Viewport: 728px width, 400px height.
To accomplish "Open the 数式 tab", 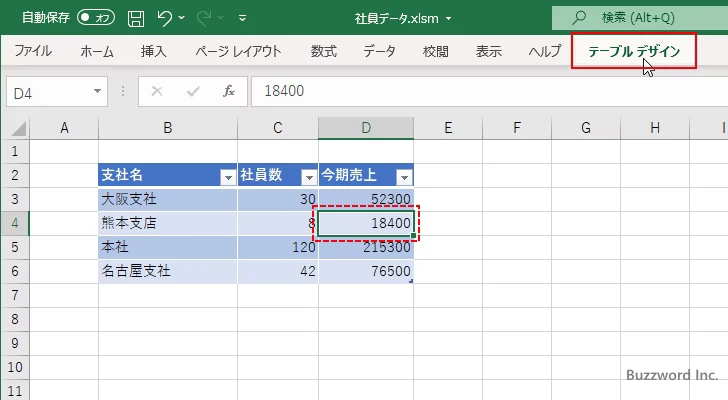I will pos(324,51).
